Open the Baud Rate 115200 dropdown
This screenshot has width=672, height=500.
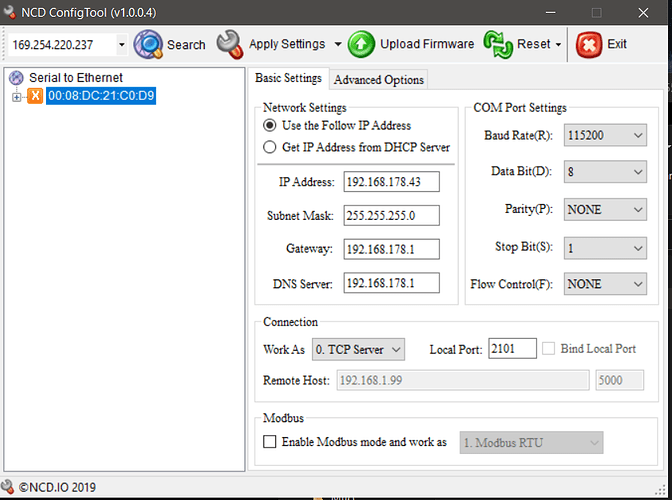(605, 135)
